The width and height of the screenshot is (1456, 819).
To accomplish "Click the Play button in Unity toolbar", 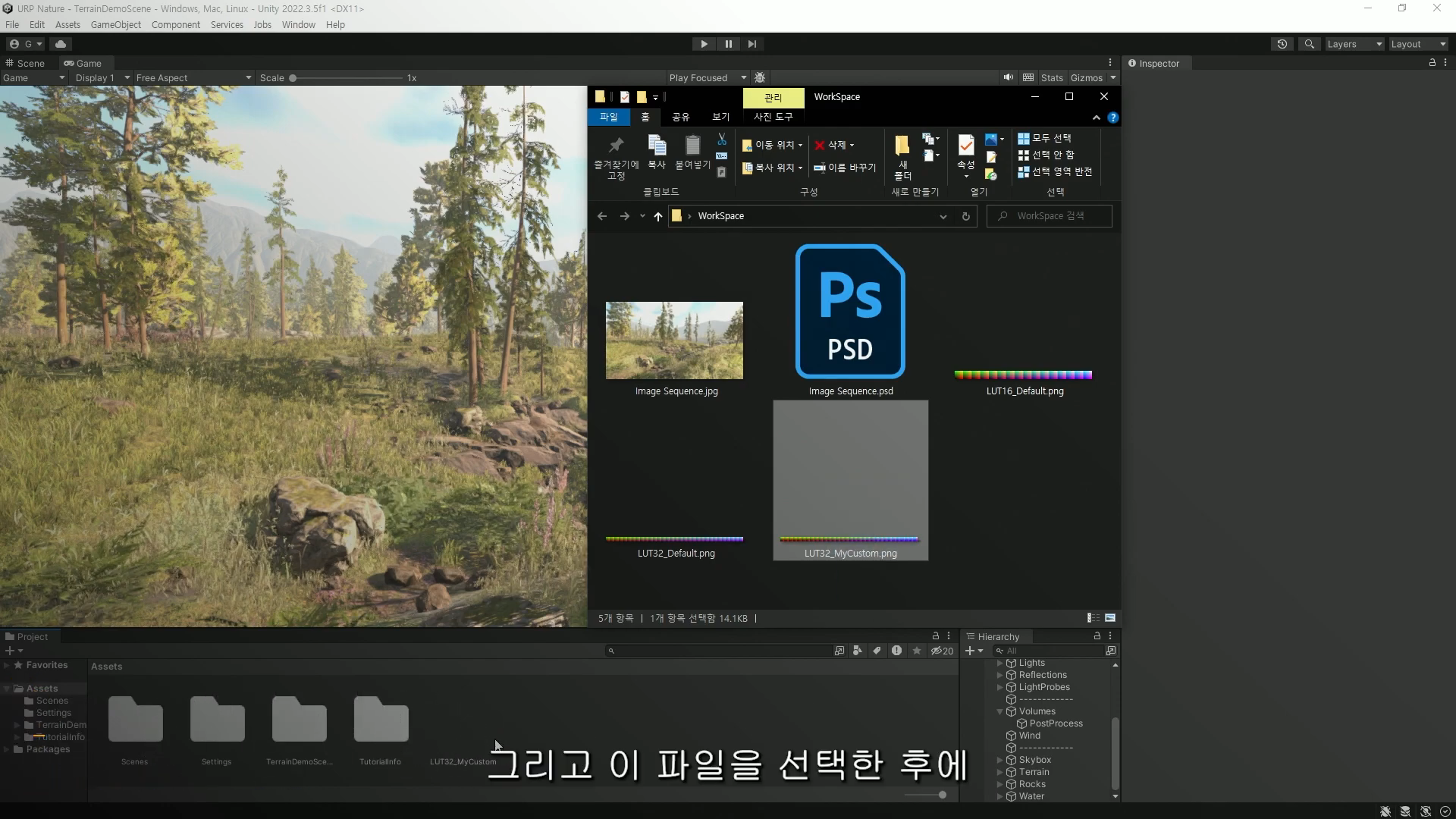I will point(704,44).
